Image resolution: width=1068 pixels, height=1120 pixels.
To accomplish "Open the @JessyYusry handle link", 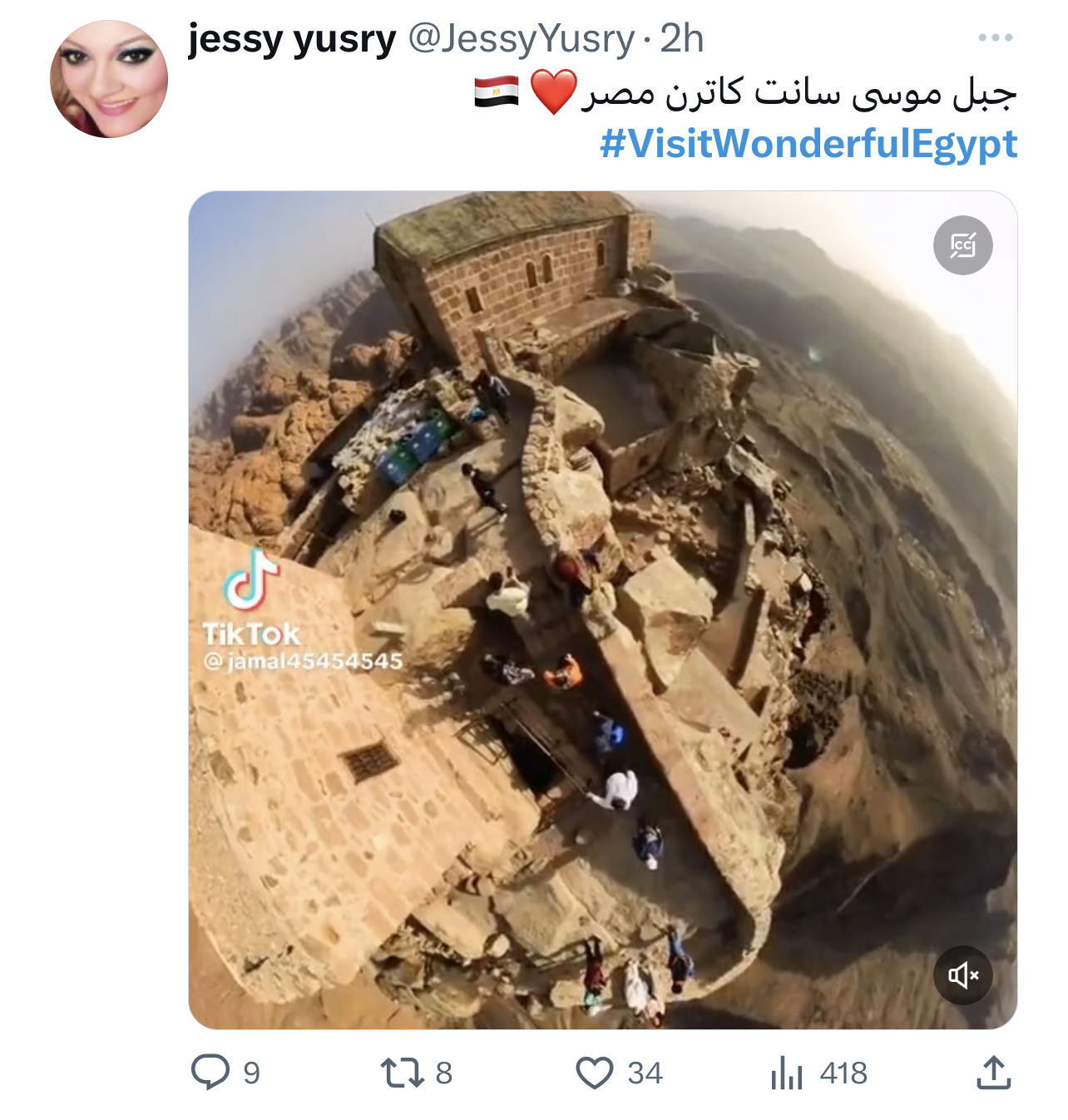I will tap(522, 39).
